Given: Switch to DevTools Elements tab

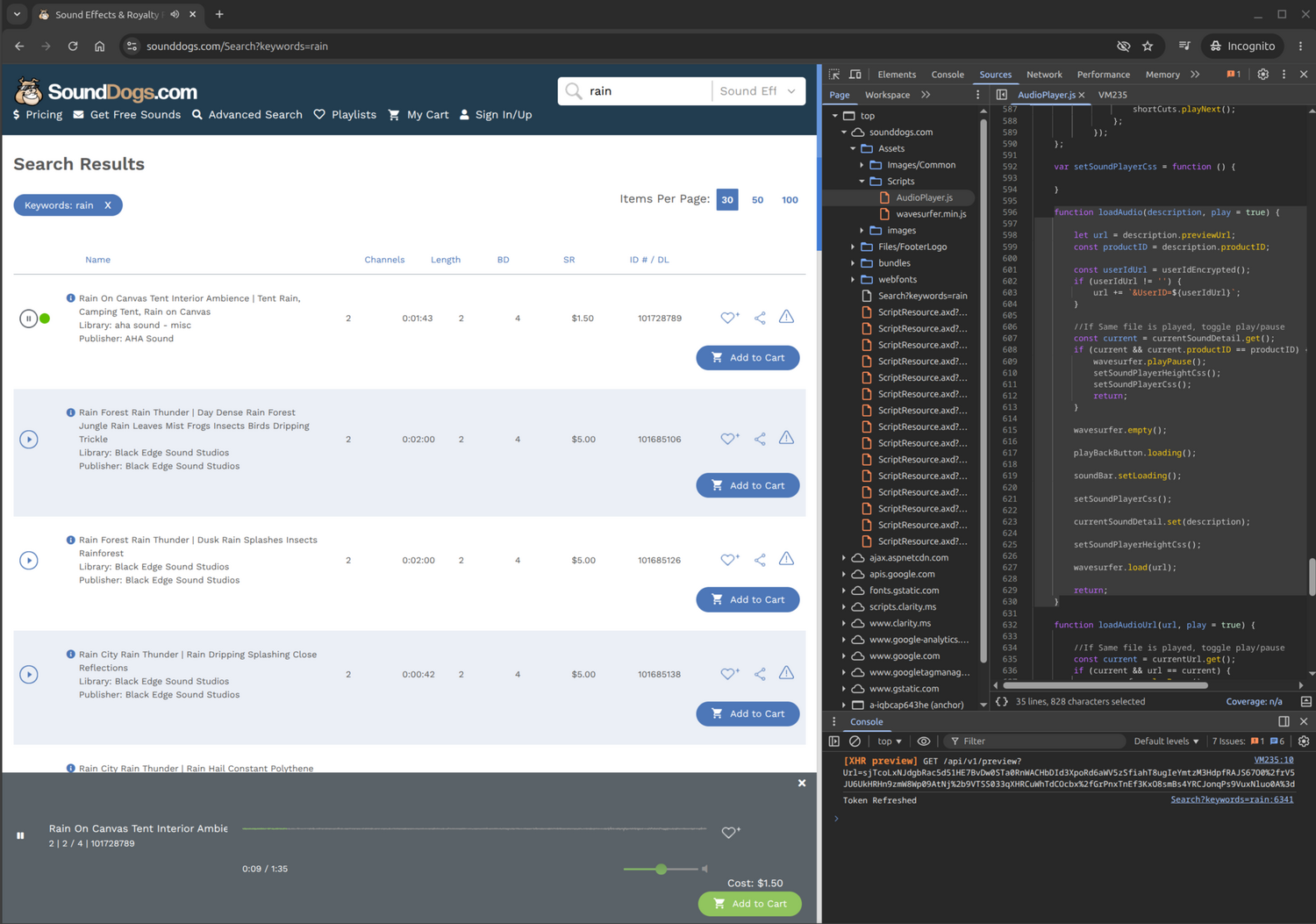Looking at the screenshot, I should 897,75.
